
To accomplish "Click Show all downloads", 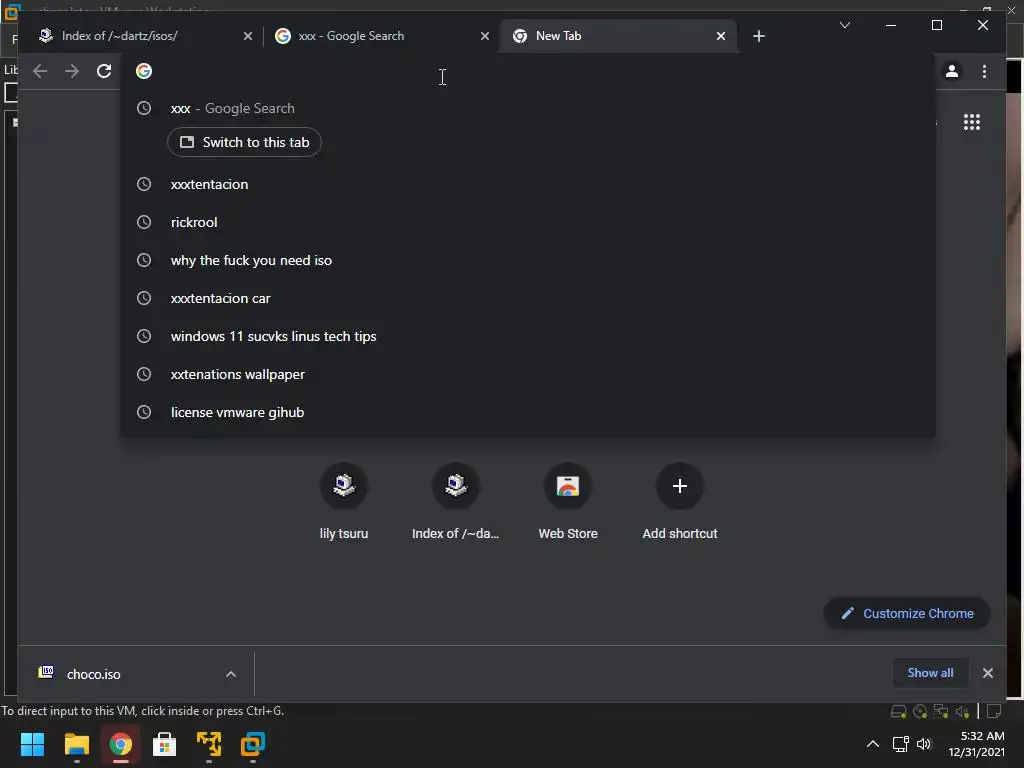I will 930,673.
